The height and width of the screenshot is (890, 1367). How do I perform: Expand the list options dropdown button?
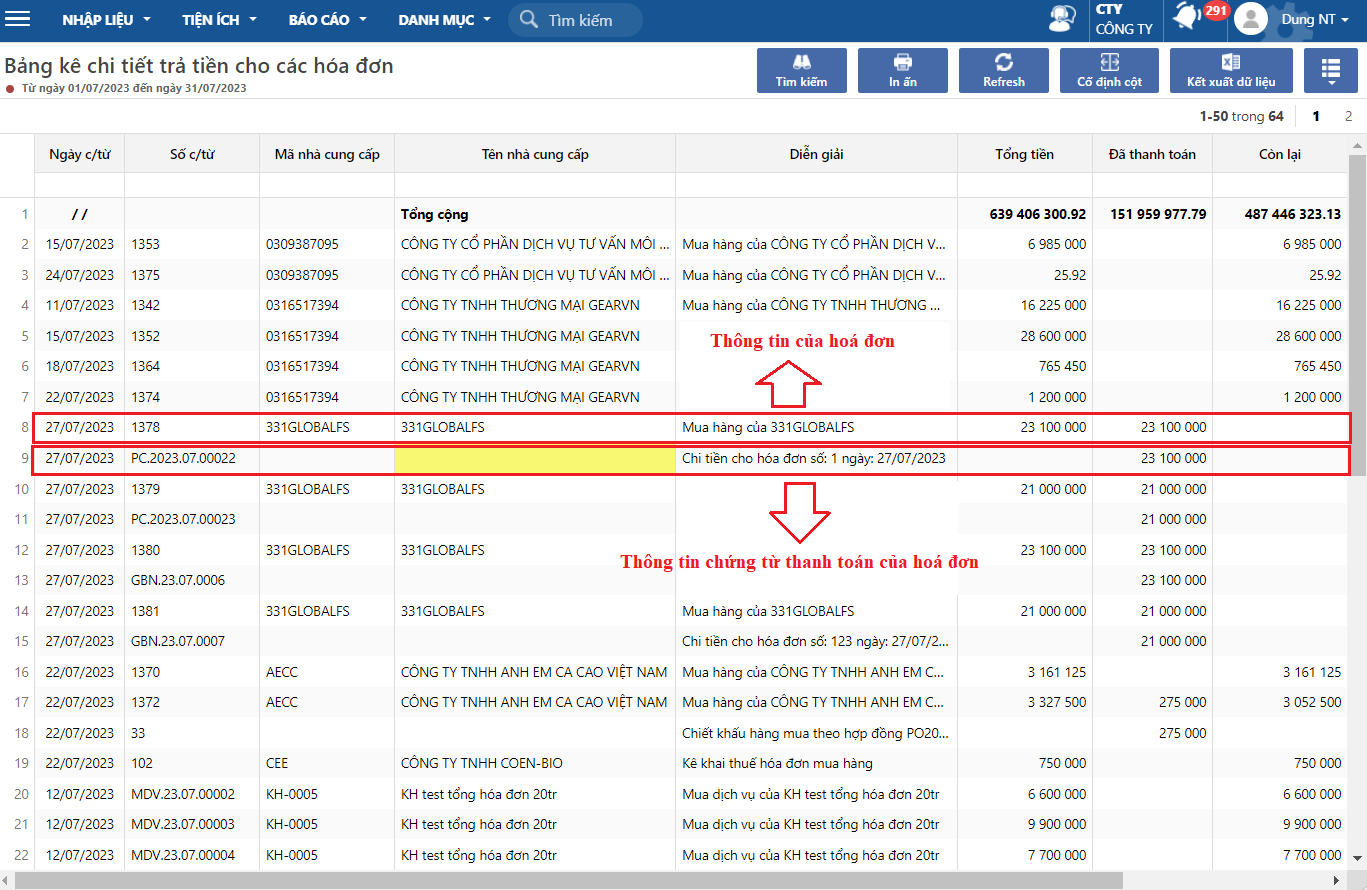coord(1329,70)
